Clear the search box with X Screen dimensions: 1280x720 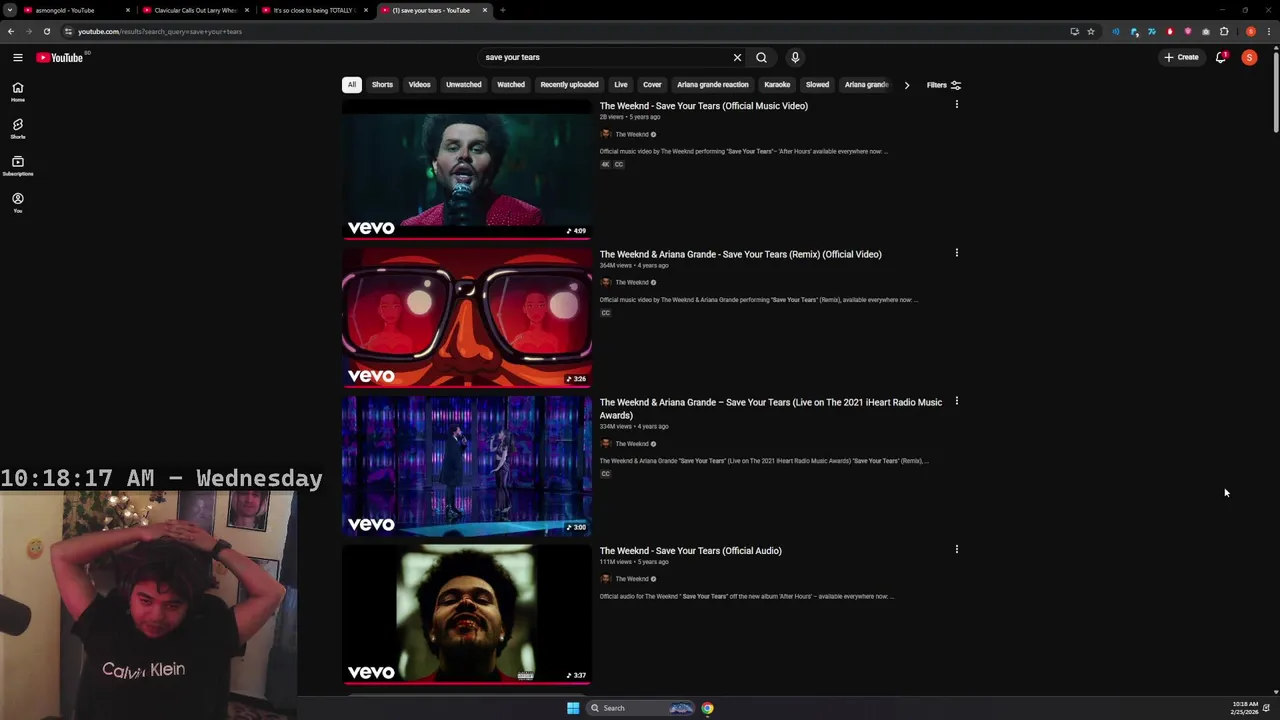click(x=737, y=57)
